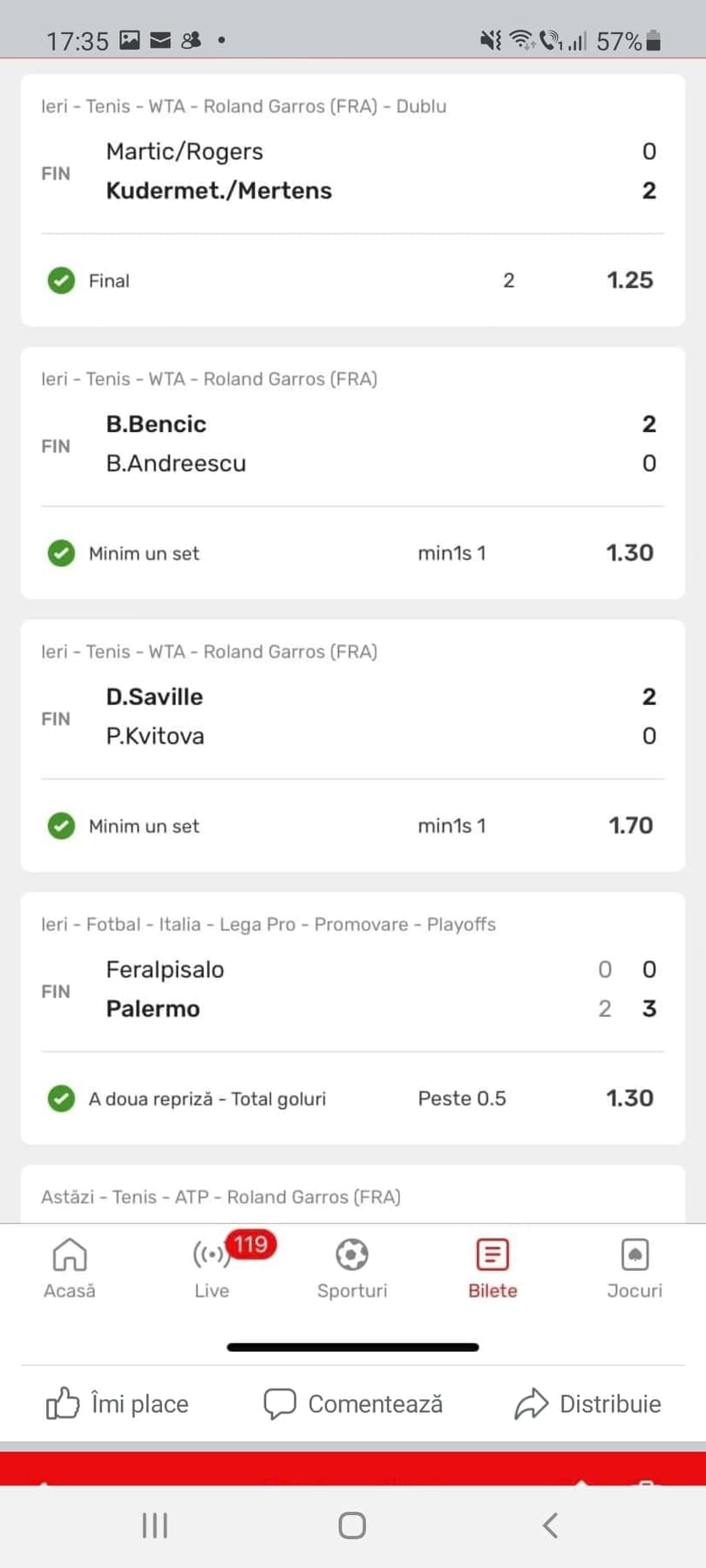The height and width of the screenshot is (1568, 706).
Task: Tap the Comentează speech bubble icon
Action: click(x=280, y=1403)
